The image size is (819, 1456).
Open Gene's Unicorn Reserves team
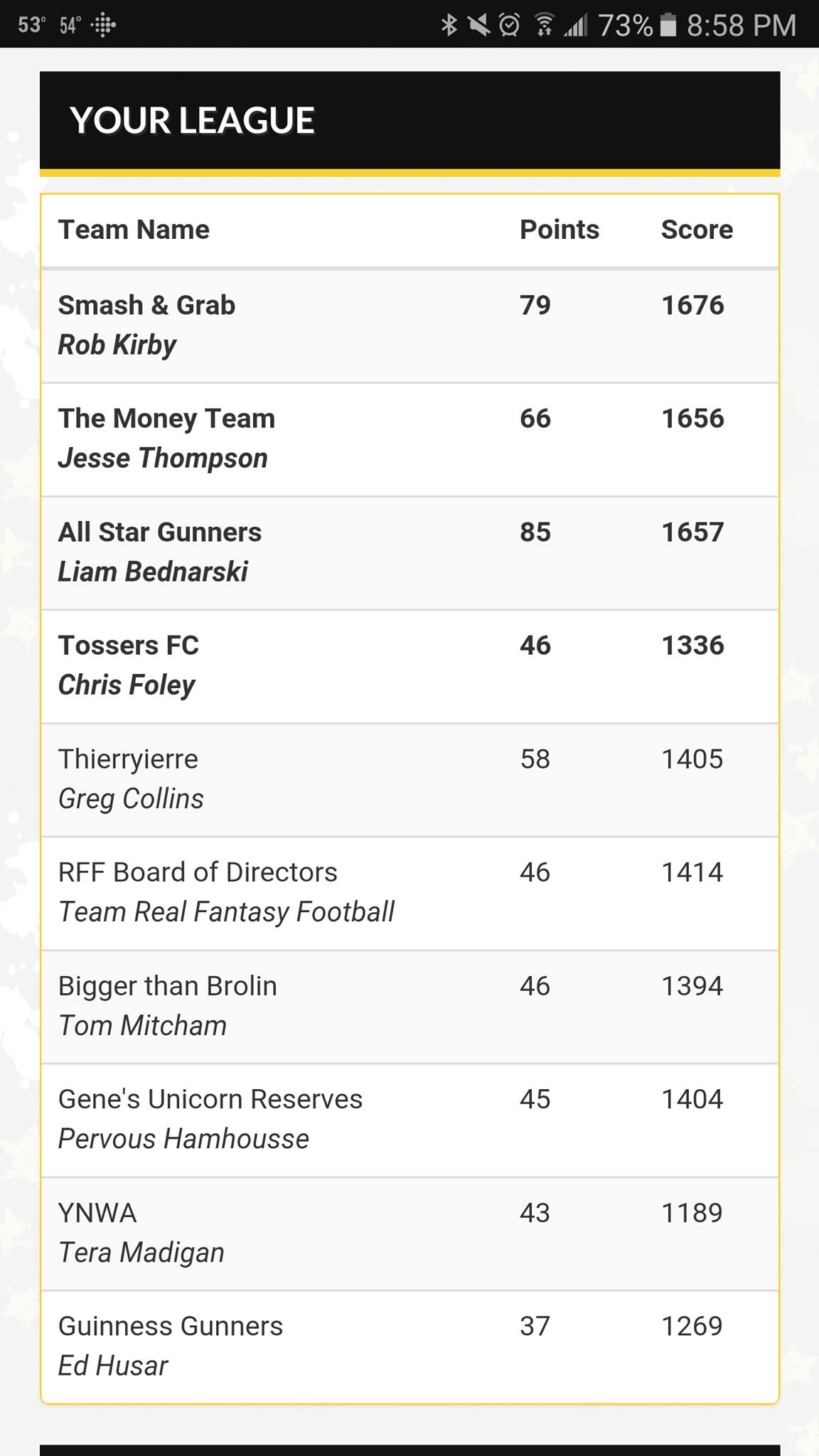click(x=410, y=1120)
